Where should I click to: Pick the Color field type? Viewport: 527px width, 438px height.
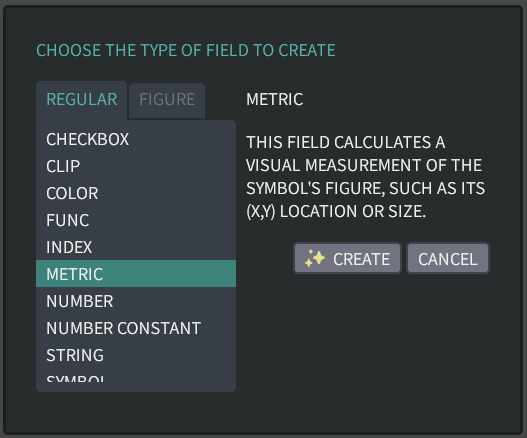point(136,193)
